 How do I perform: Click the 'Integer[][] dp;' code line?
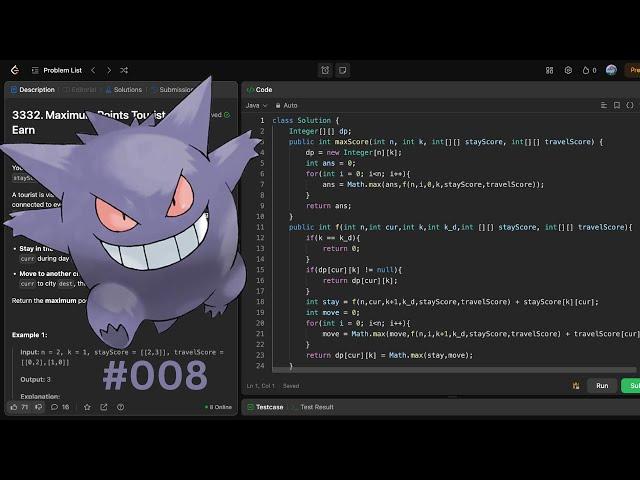click(x=320, y=131)
